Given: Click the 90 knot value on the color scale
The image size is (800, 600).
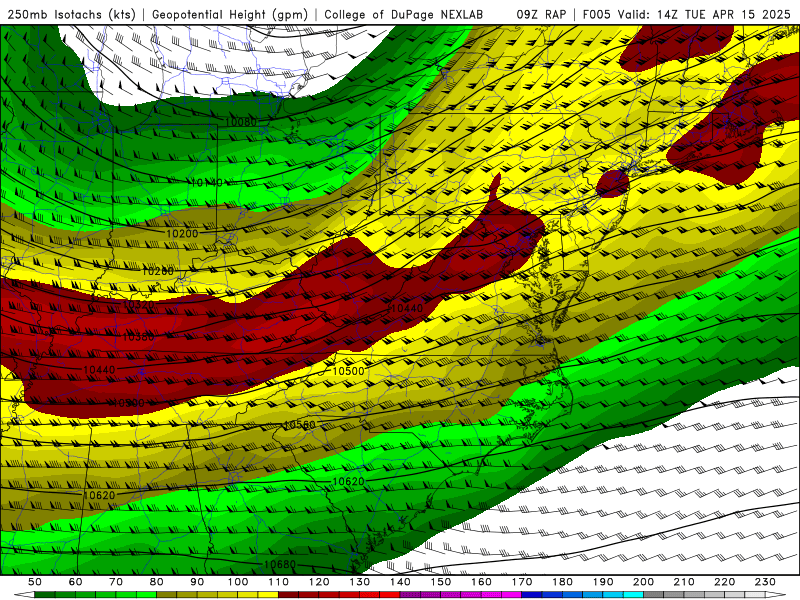Looking at the screenshot, I should tap(197, 582).
